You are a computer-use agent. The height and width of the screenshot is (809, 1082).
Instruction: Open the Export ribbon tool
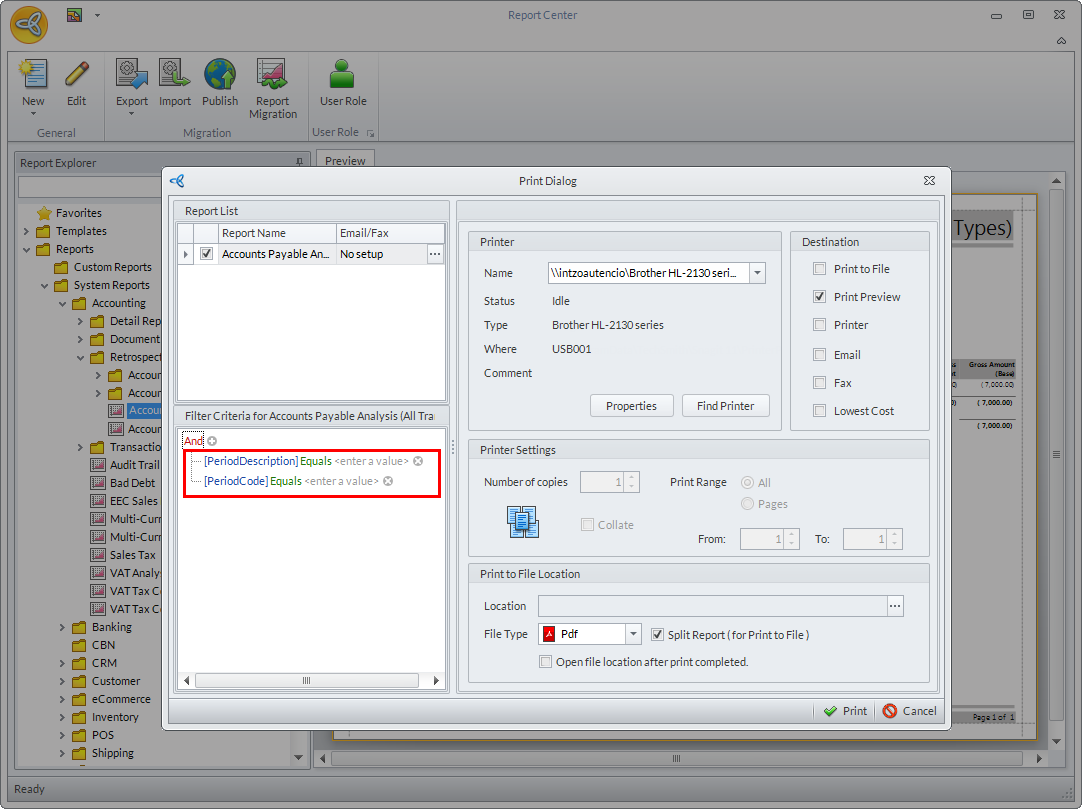tap(131, 76)
